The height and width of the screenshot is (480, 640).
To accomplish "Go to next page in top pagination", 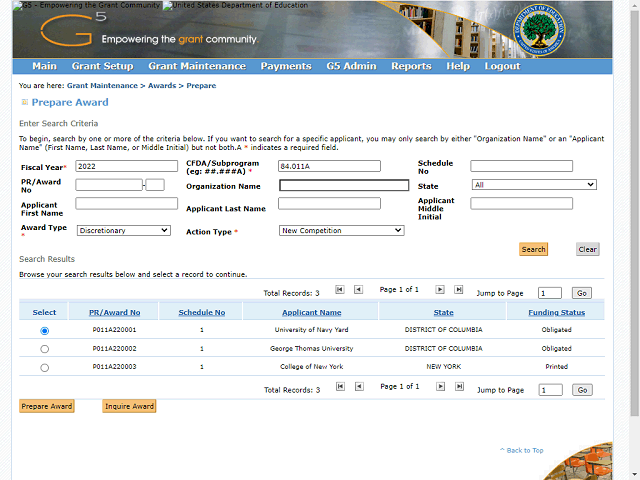I will (x=440, y=289).
